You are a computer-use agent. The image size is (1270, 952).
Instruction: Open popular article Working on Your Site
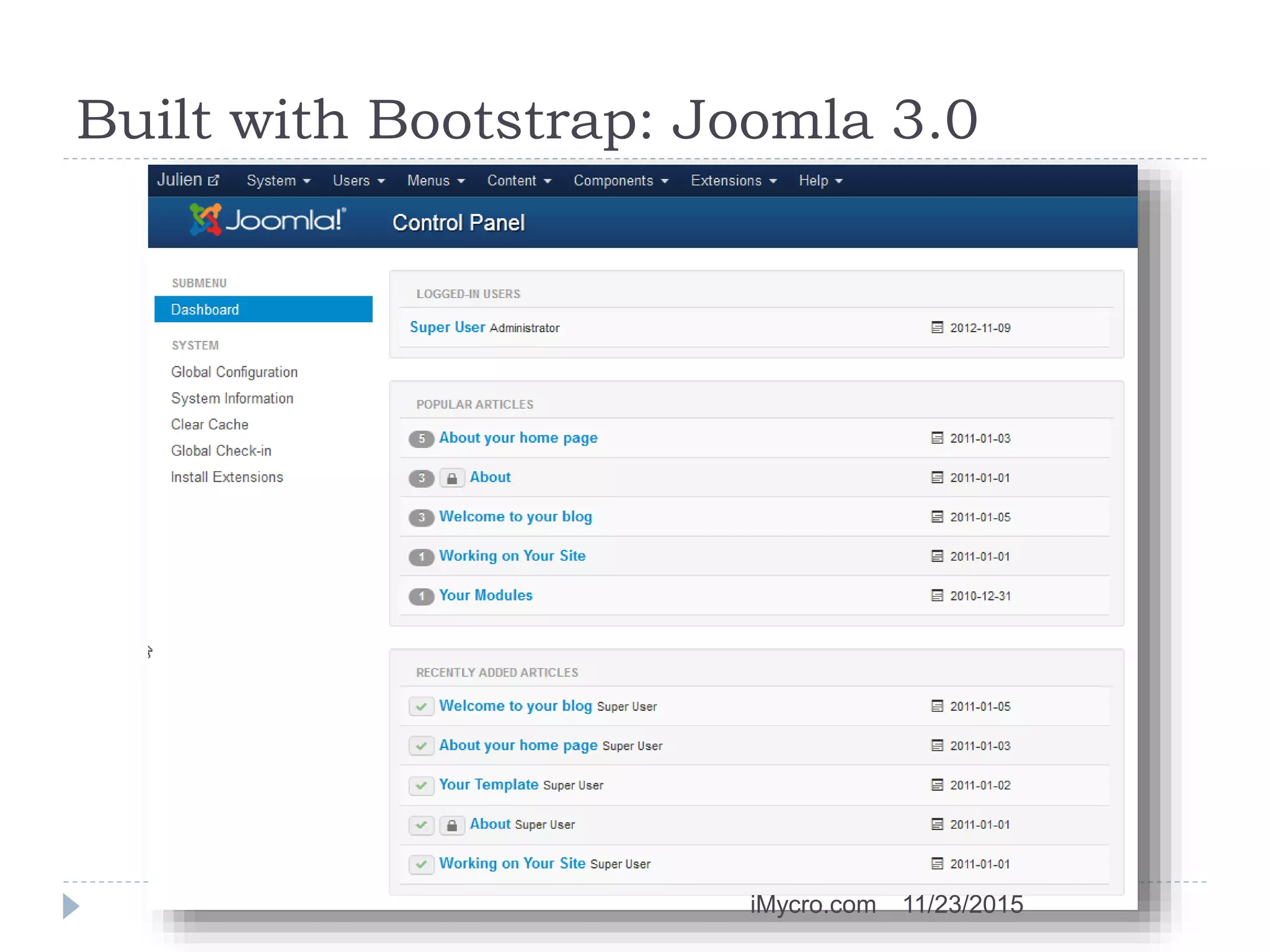coord(512,556)
